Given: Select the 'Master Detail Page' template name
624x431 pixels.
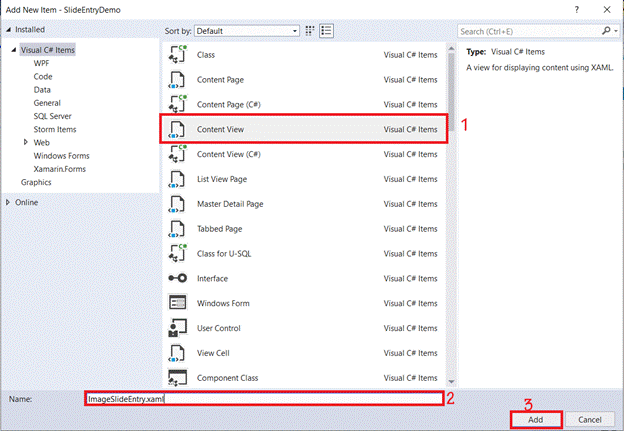Looking at the screenshot, I should (x=230, y=204).
